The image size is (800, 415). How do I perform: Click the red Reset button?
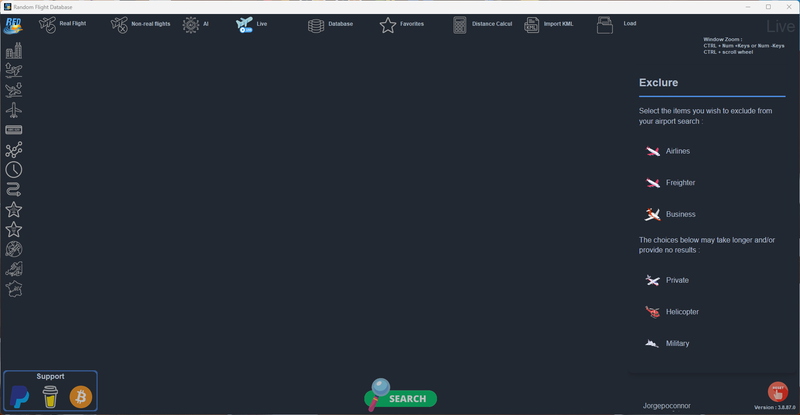777,392
